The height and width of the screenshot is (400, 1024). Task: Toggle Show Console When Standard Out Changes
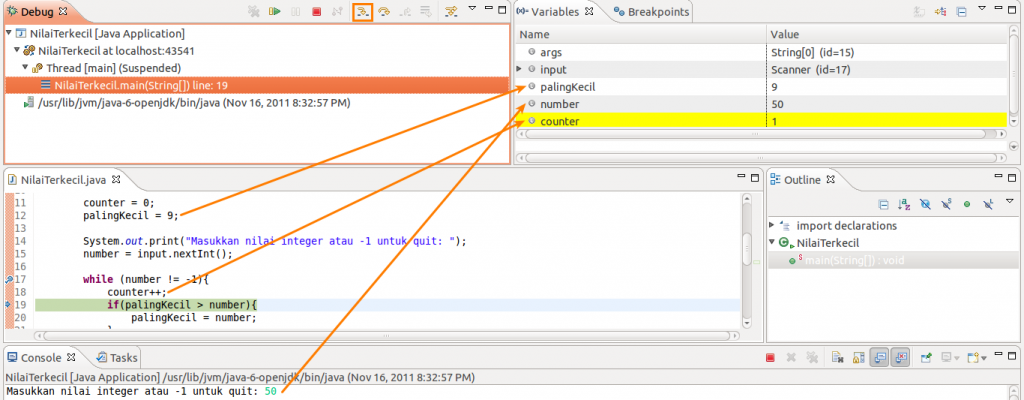(x=879, y=358)
